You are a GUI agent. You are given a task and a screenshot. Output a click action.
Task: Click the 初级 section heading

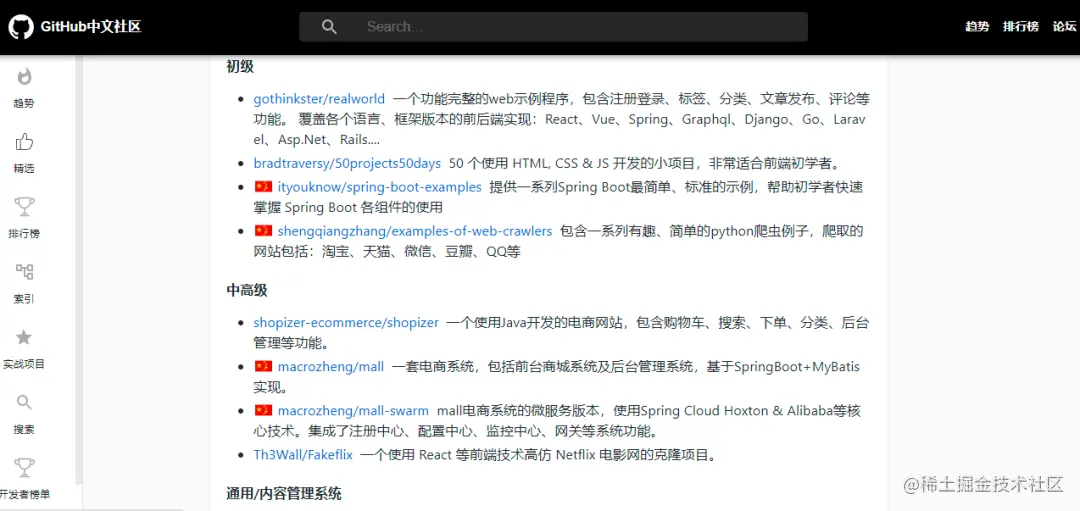click(240, 67)
